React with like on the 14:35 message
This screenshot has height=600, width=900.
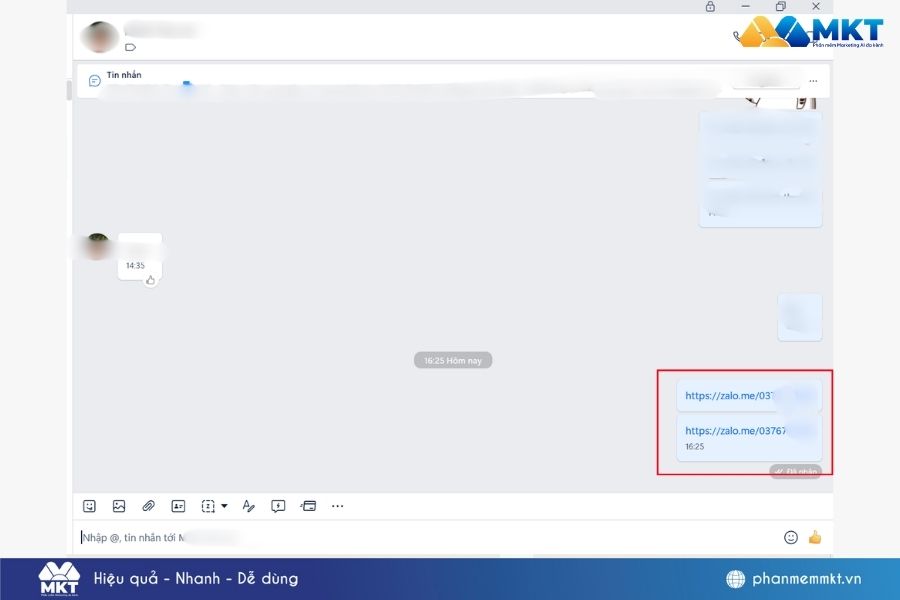pos(150,280)
